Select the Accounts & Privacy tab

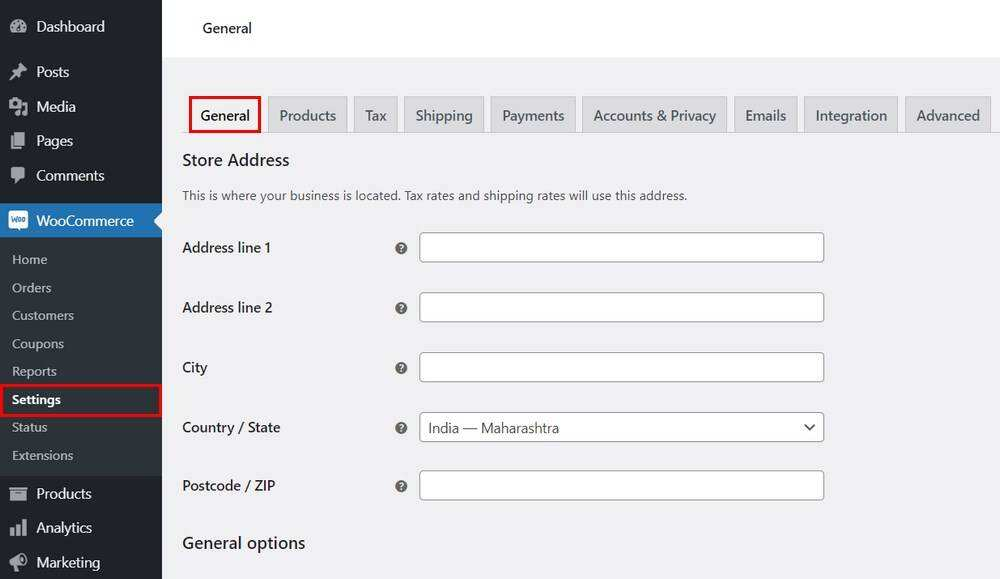654,115
